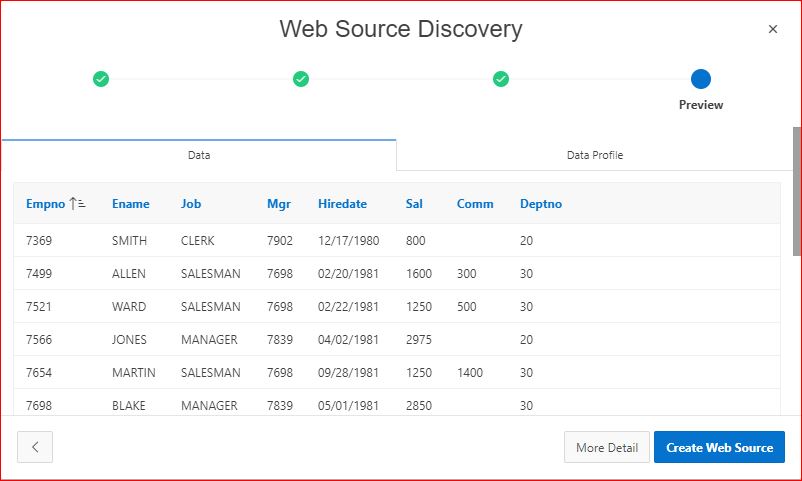Open More Detail options
Image resolution: width=802 pixels, height=481 pixels.
click(607, 447)
